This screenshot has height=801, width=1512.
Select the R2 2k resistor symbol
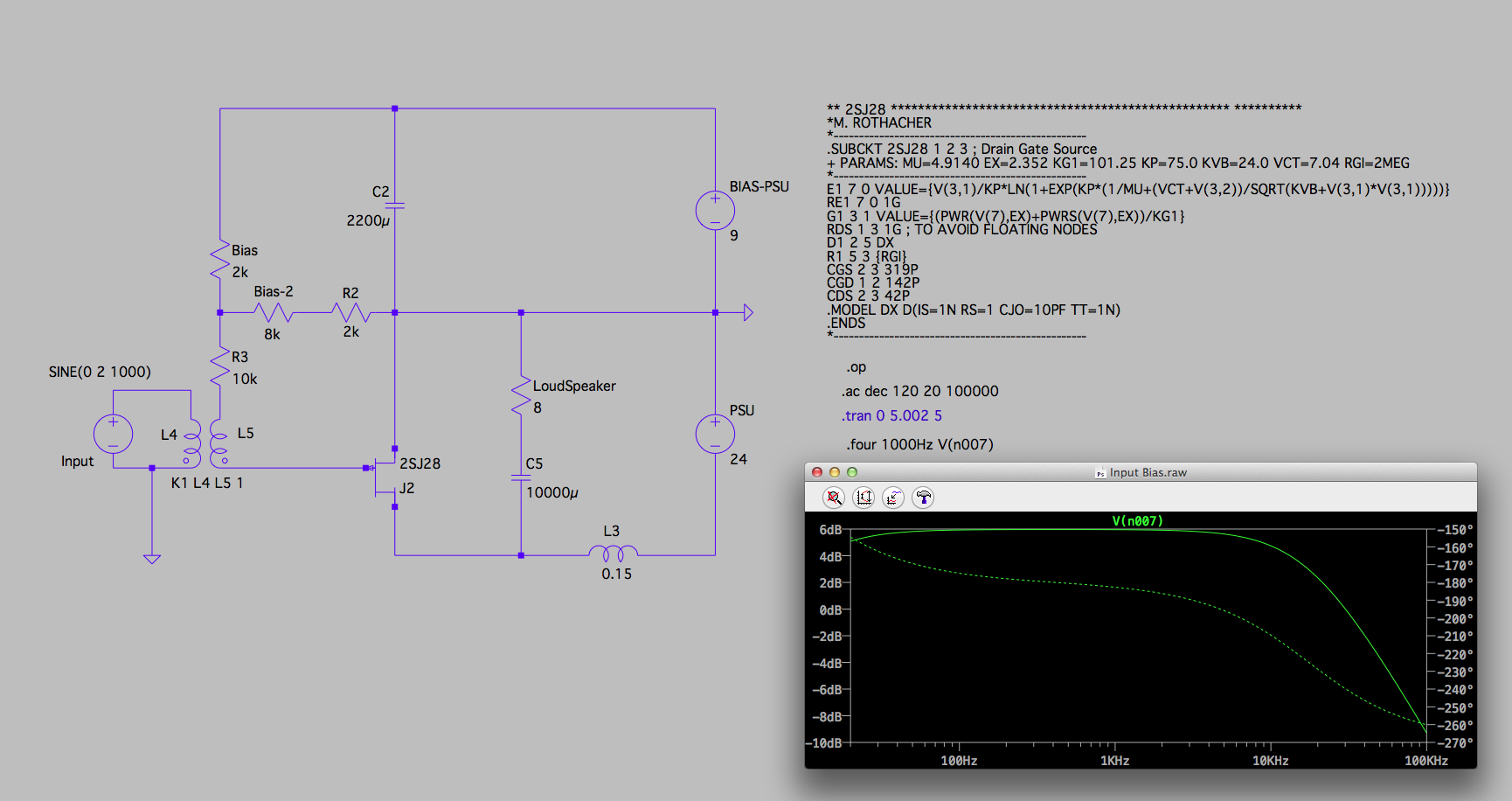351,312
